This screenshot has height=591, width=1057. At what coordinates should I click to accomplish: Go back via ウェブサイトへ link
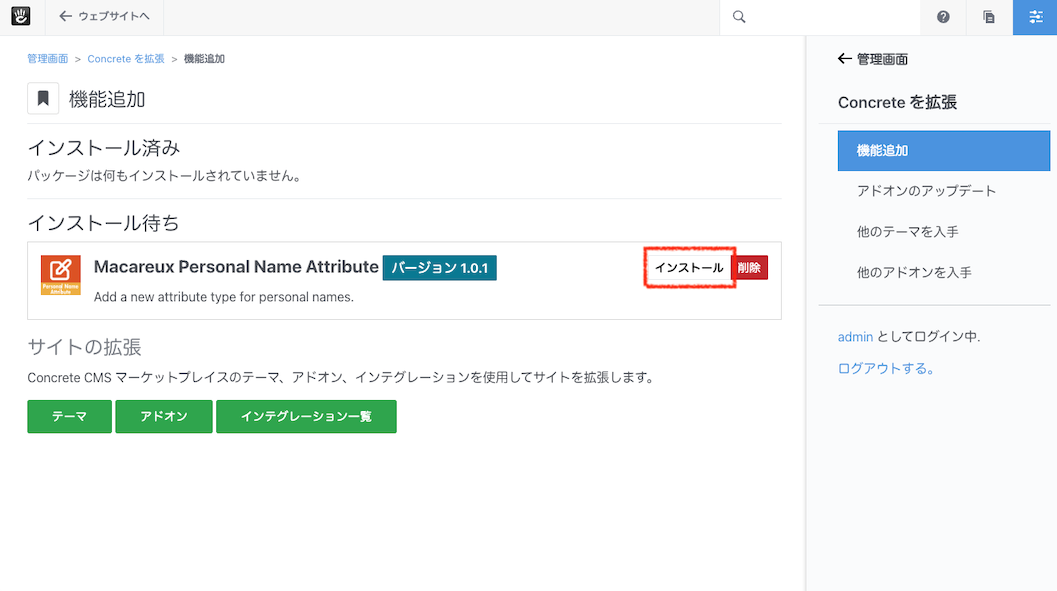pos(104,16)
